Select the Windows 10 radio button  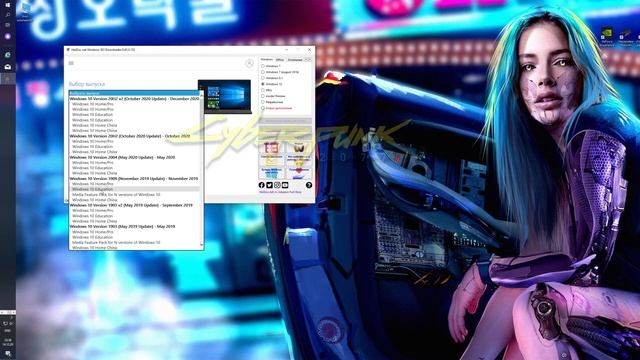tap(263, 84)
